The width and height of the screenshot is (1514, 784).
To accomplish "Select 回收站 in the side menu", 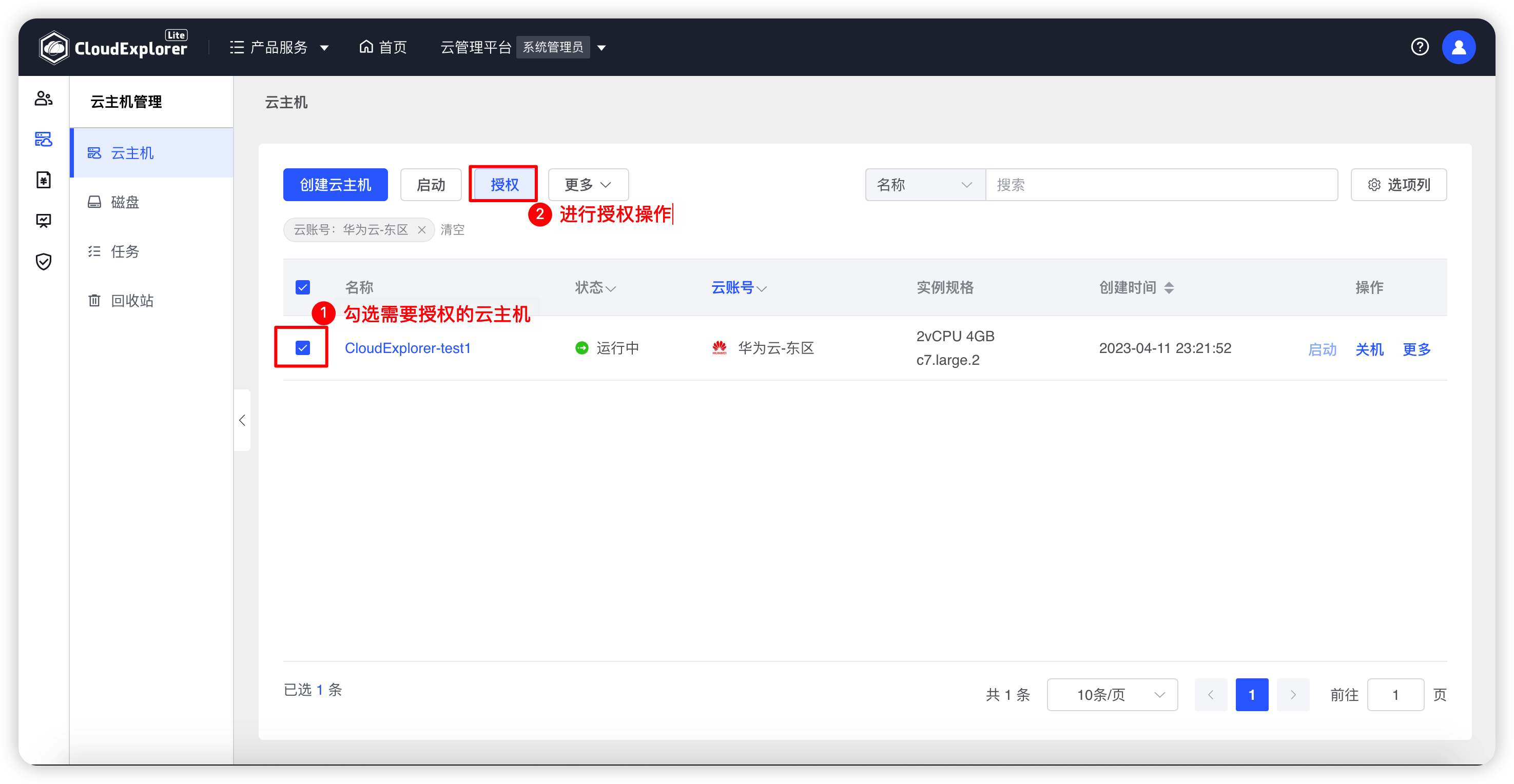I will pyautogui.click(x=151, y=301).
